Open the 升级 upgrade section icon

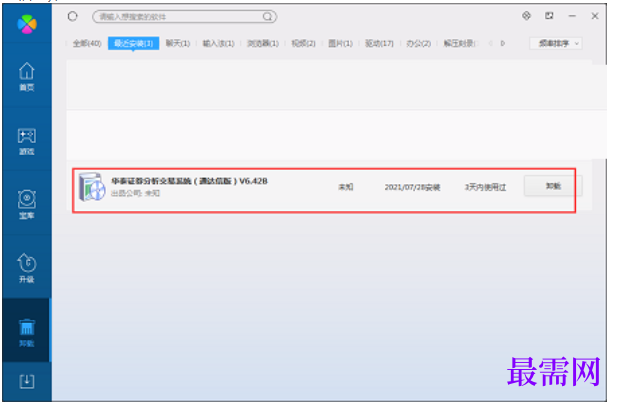26,268
